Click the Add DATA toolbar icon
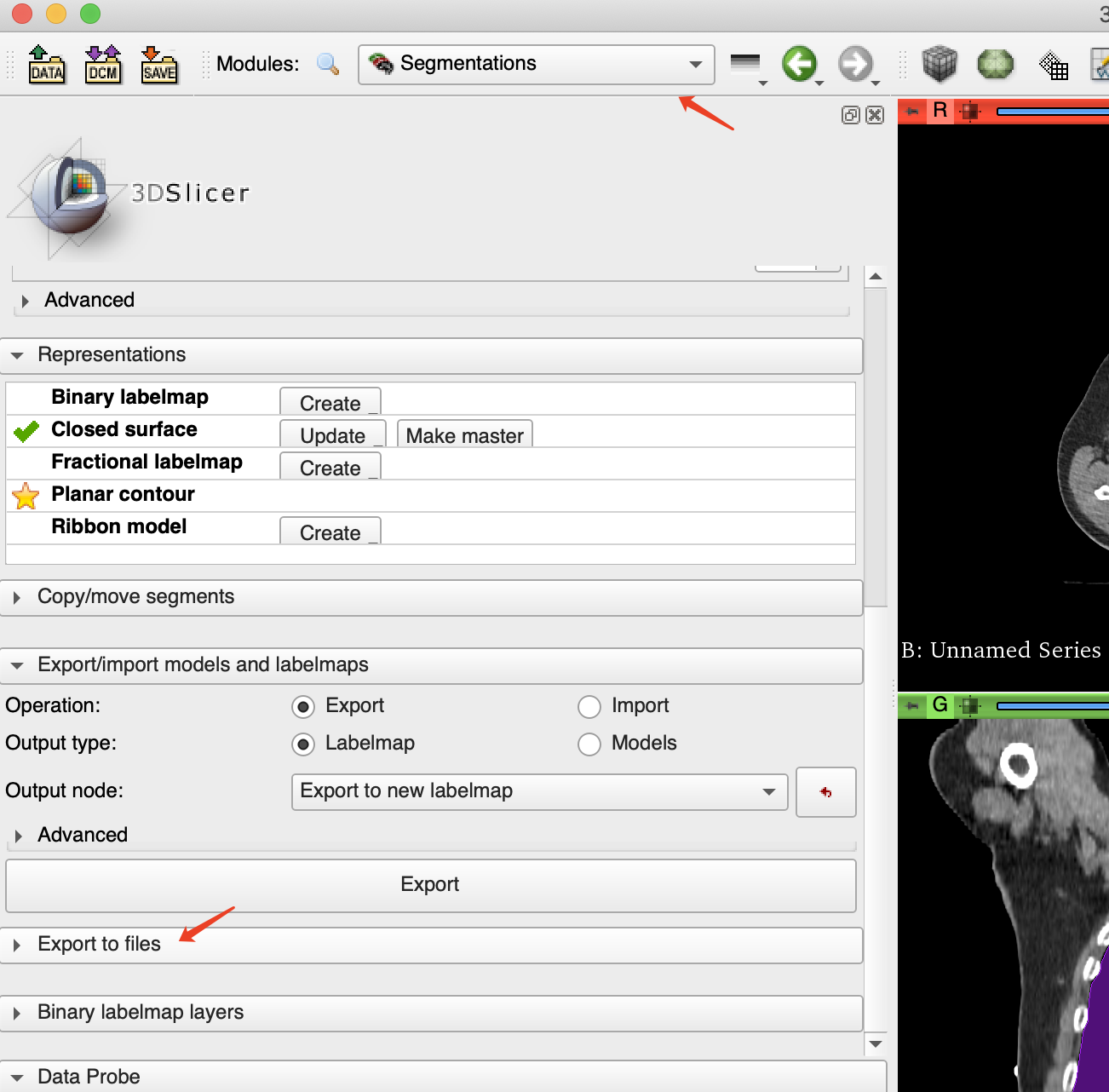 [x=47, y=64]
